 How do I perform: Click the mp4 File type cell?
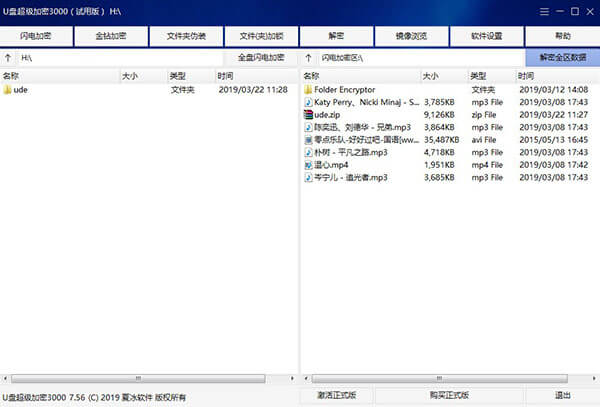point(487,165)
